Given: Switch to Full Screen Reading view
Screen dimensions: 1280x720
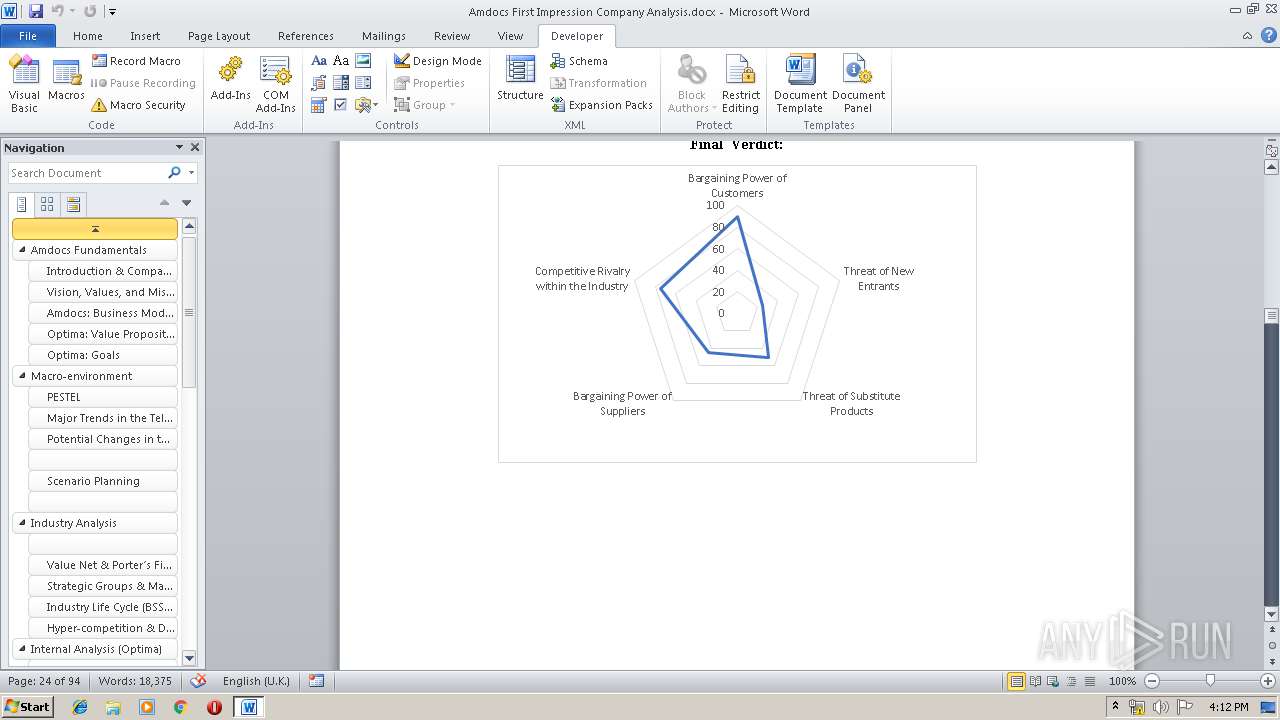Looking at the screenshot, I should pyautogui.click(x=1034, y=681).
